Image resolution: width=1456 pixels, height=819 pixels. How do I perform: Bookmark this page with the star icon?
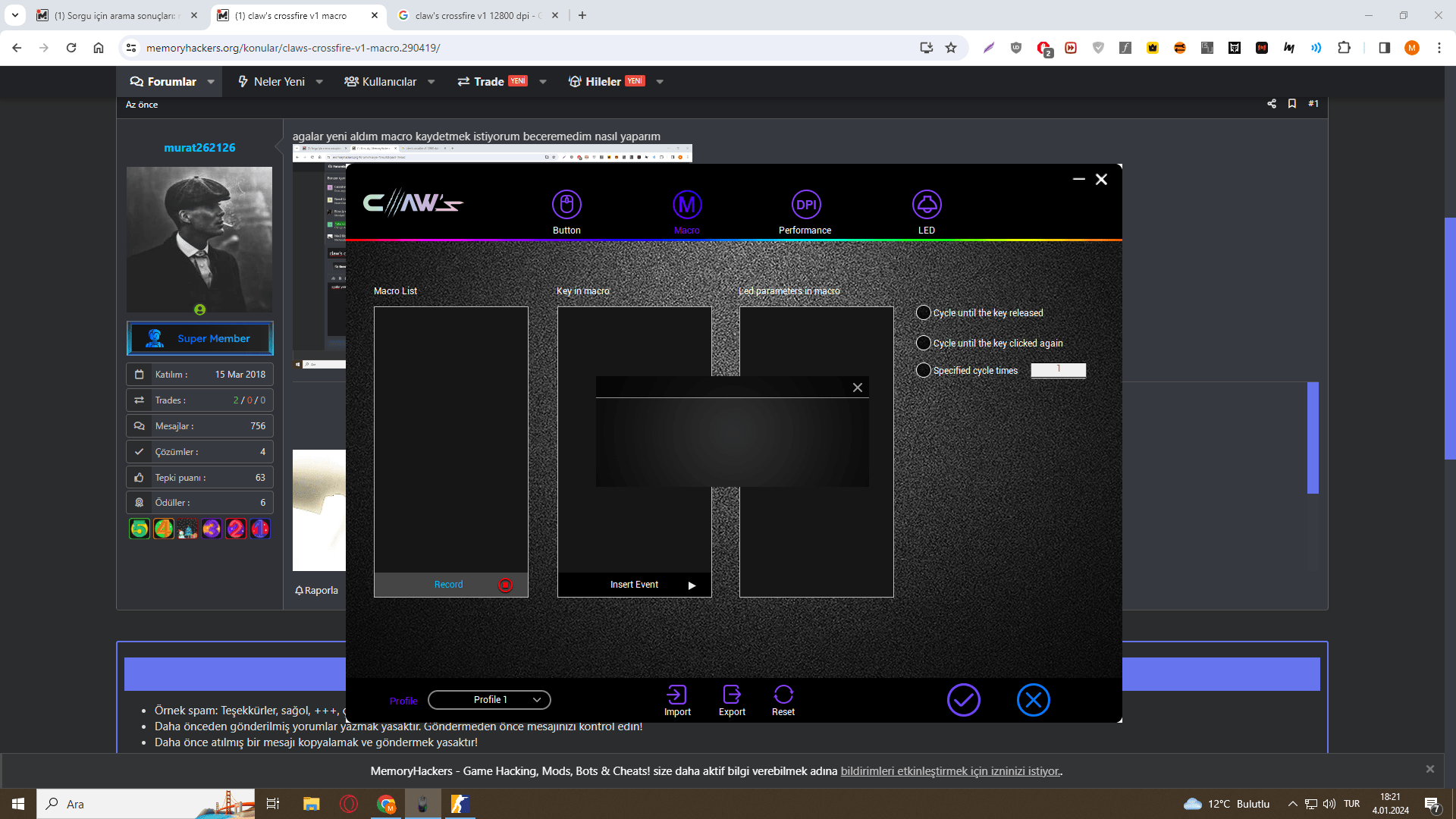[x=951, y=48]
